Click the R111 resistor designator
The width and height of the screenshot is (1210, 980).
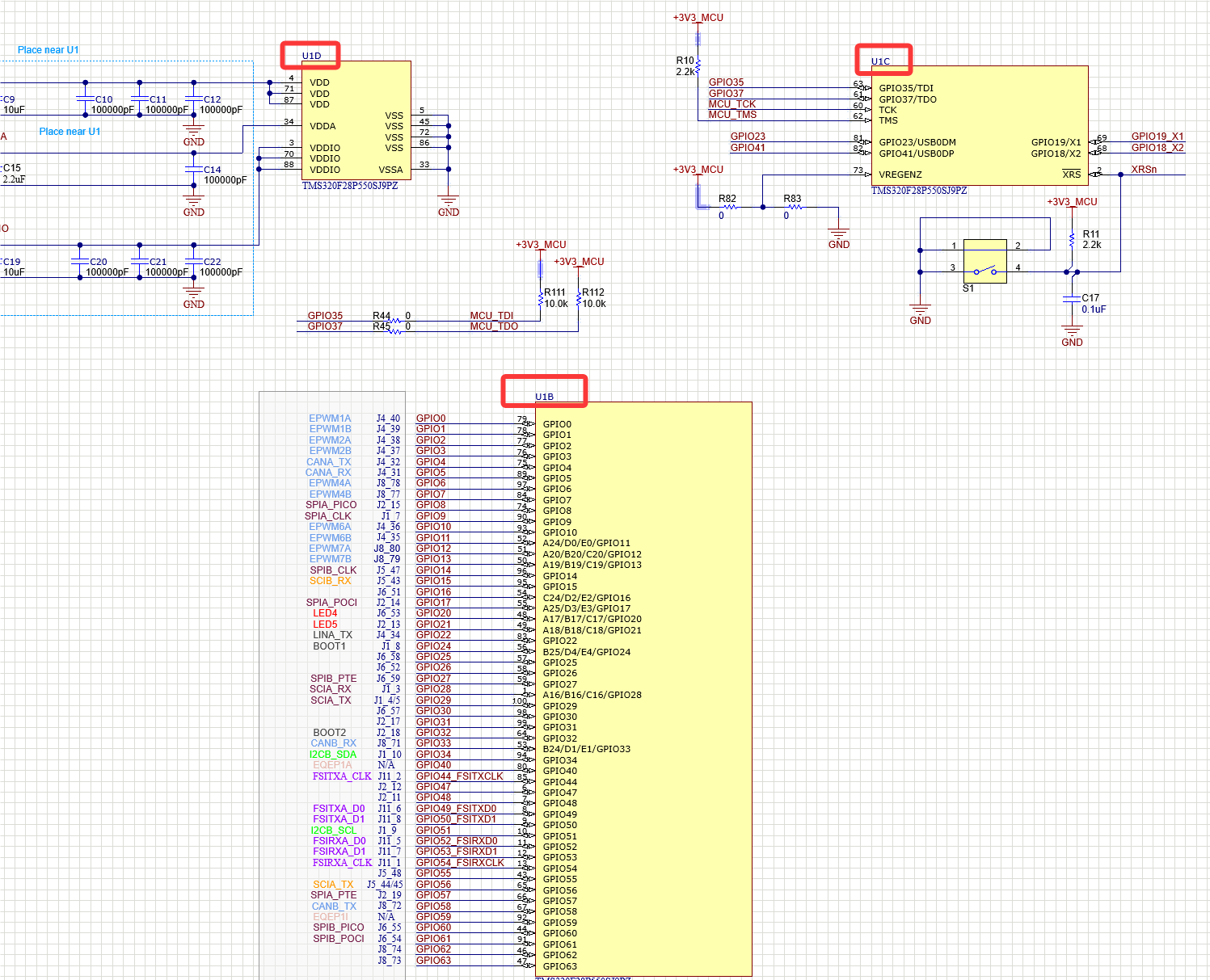click(554, 292)
